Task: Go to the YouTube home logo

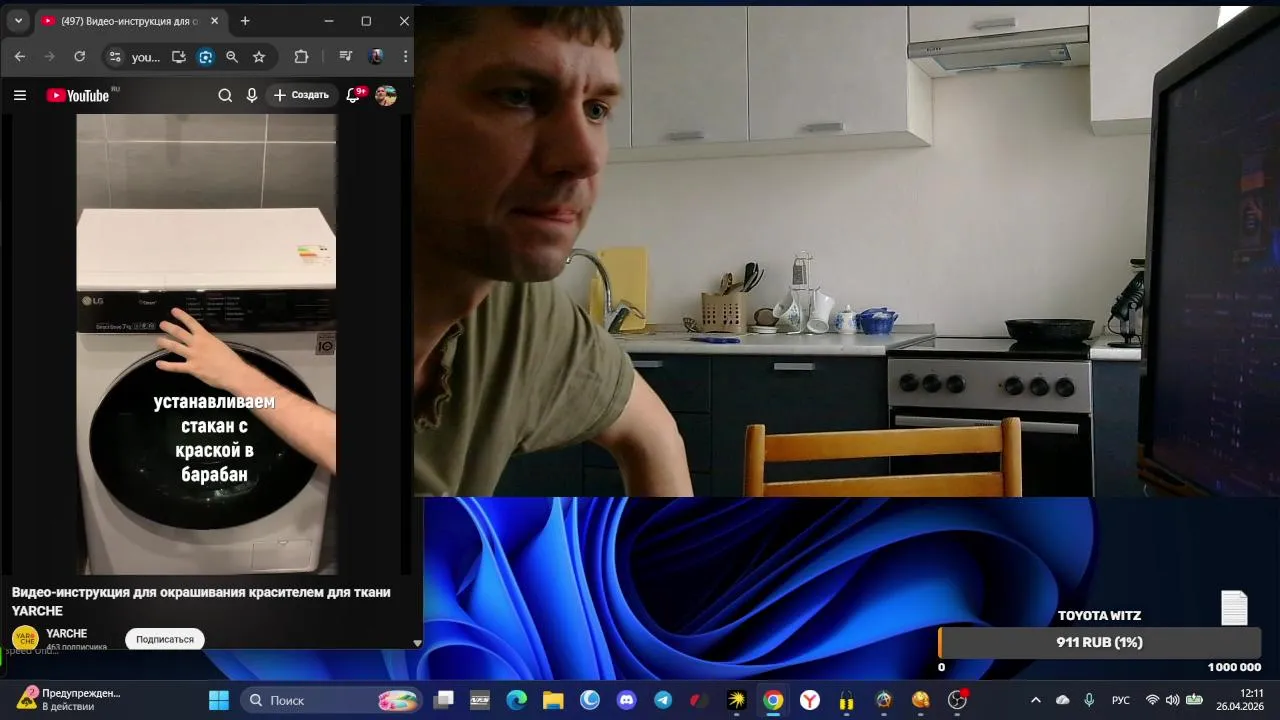Action: (x=78, y=95)
